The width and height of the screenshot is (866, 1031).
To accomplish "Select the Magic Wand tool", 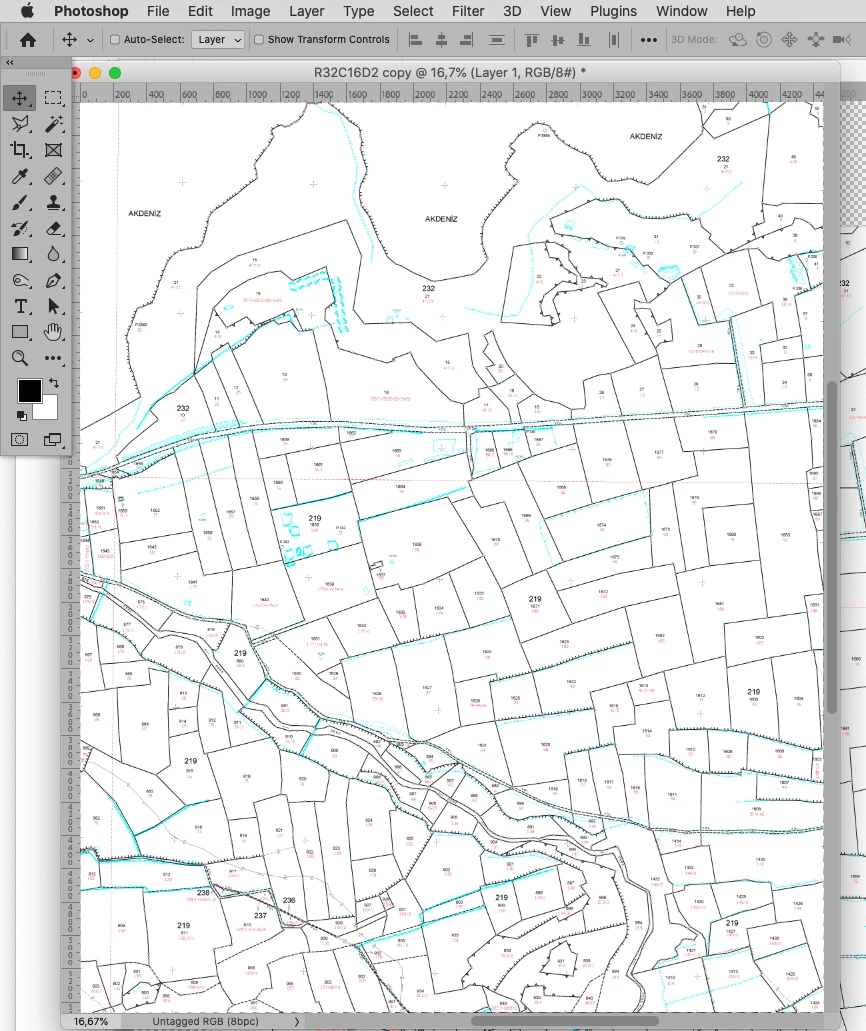I will (53, 124).
